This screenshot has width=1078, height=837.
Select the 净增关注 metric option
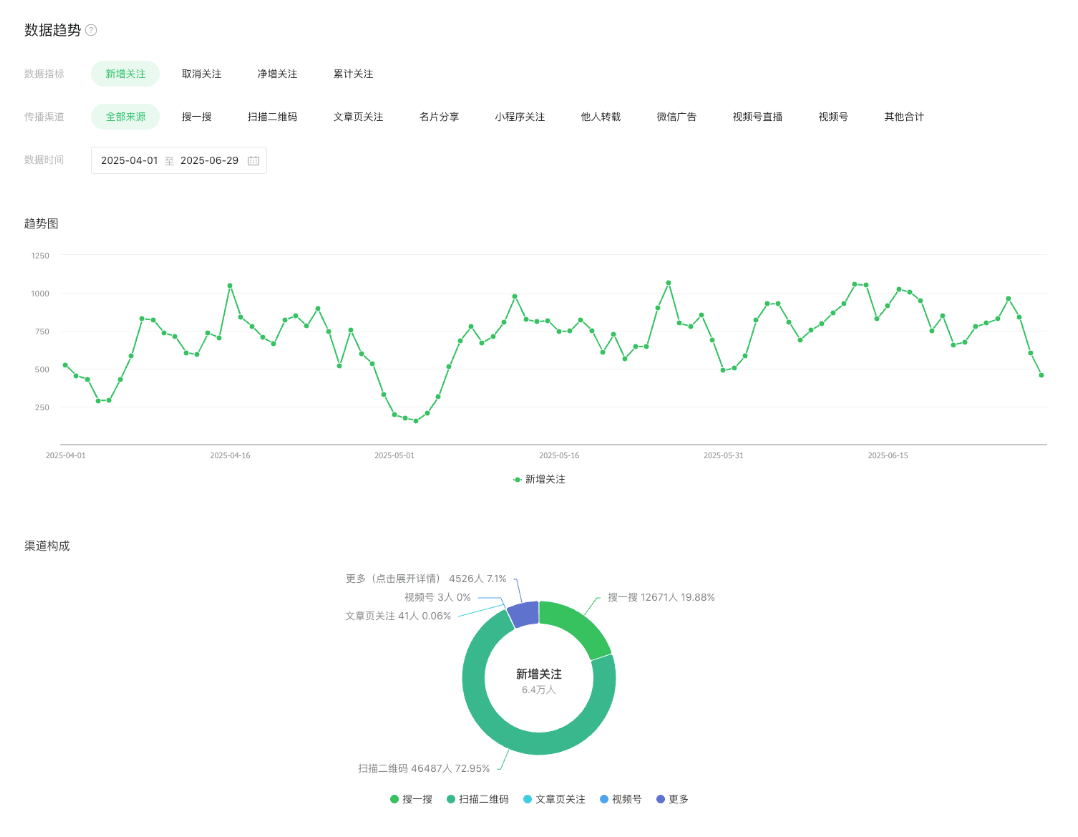point(277,74)
